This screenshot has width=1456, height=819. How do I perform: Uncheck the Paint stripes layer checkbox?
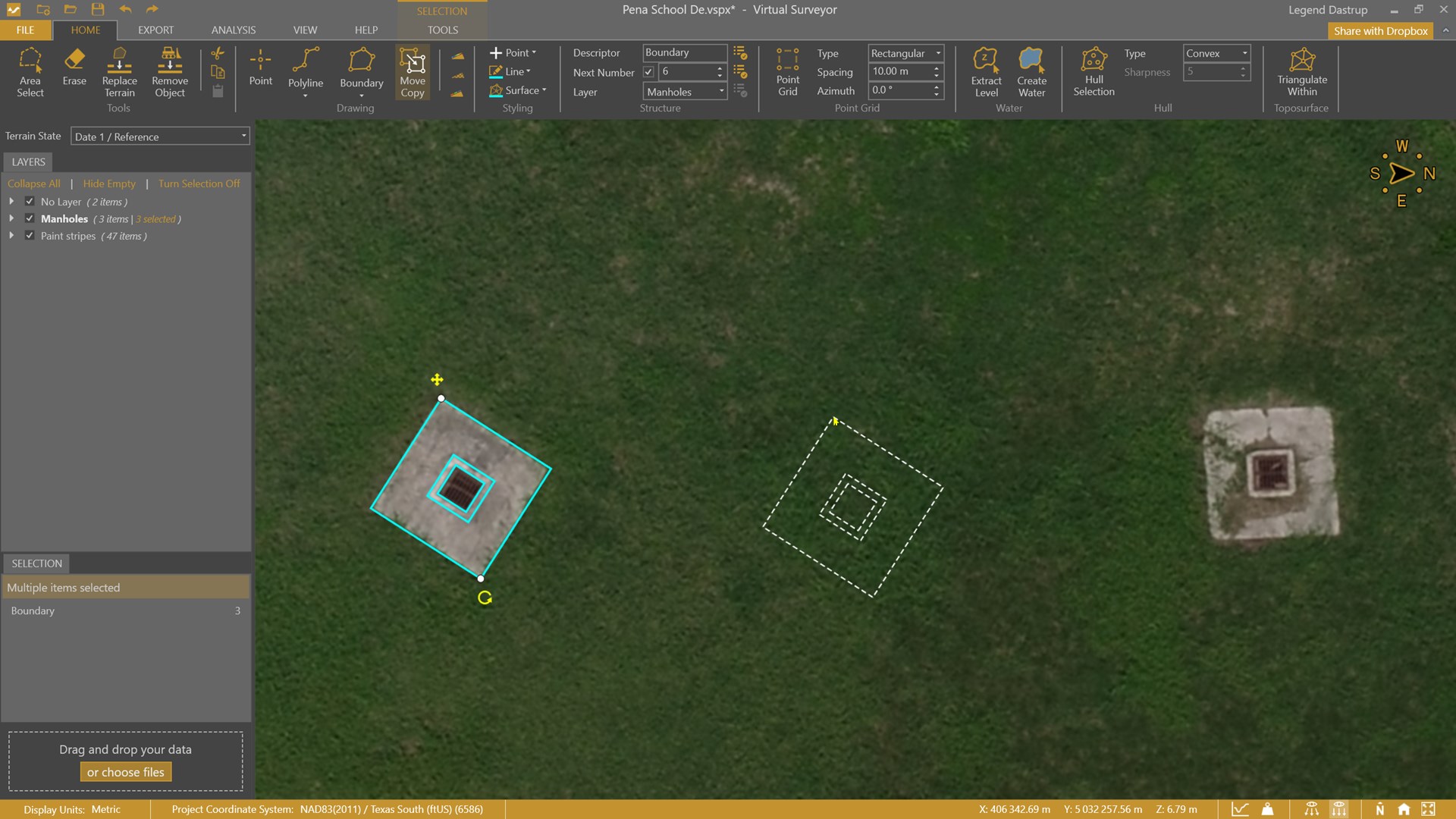(x=30, y=236)
